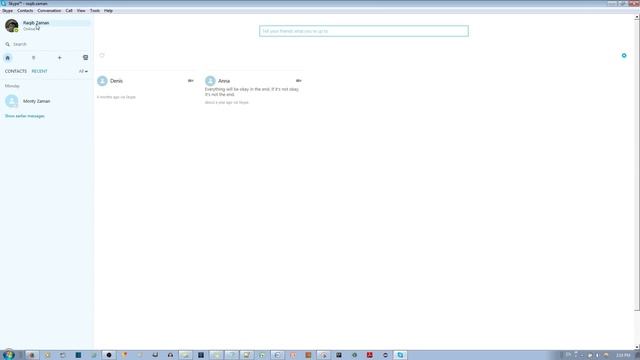Open the Conversation menu
This screenshot has width=640, height=360.
49,11
